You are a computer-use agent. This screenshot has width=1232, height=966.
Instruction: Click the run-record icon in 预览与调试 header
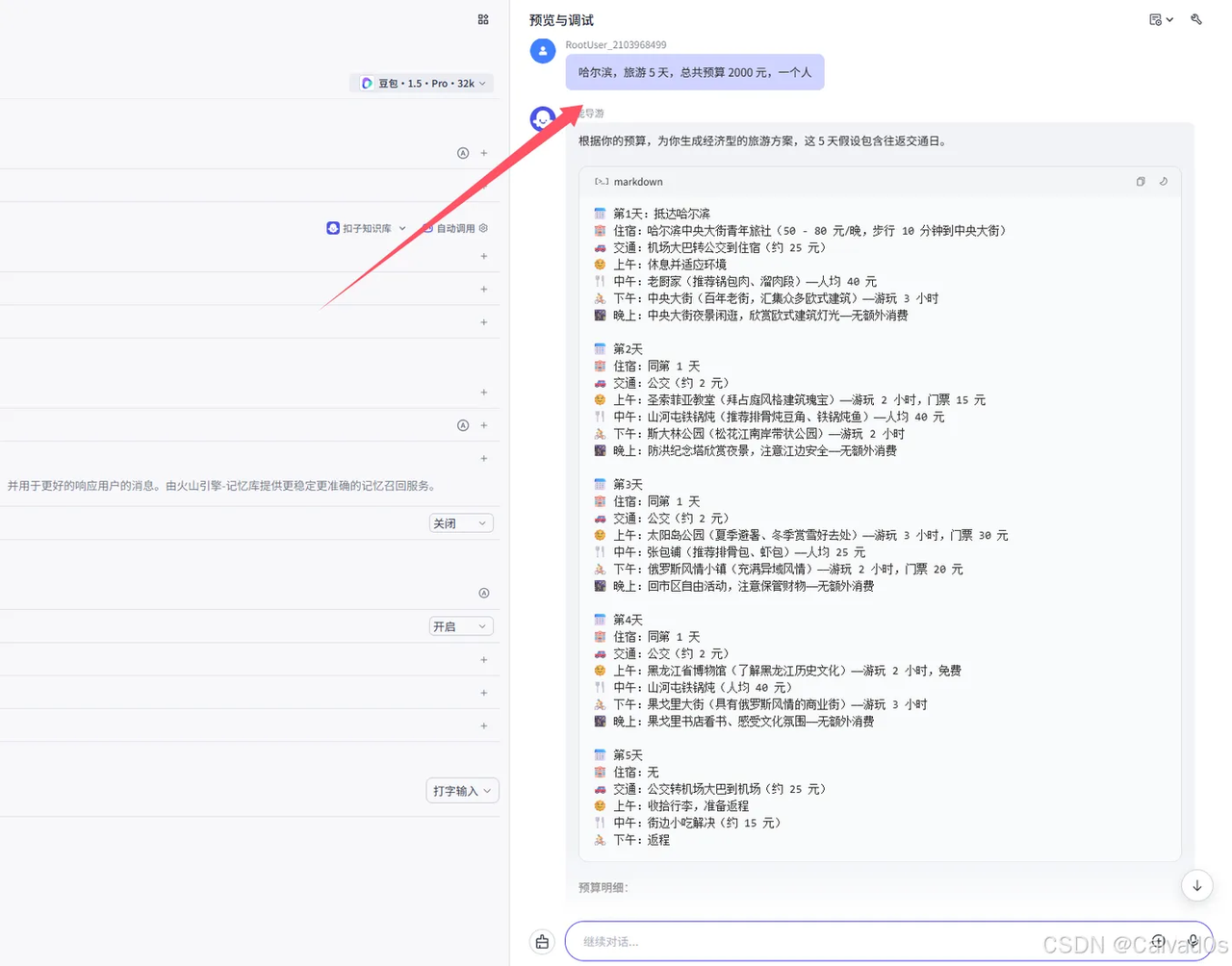(x=1155, y=19)
